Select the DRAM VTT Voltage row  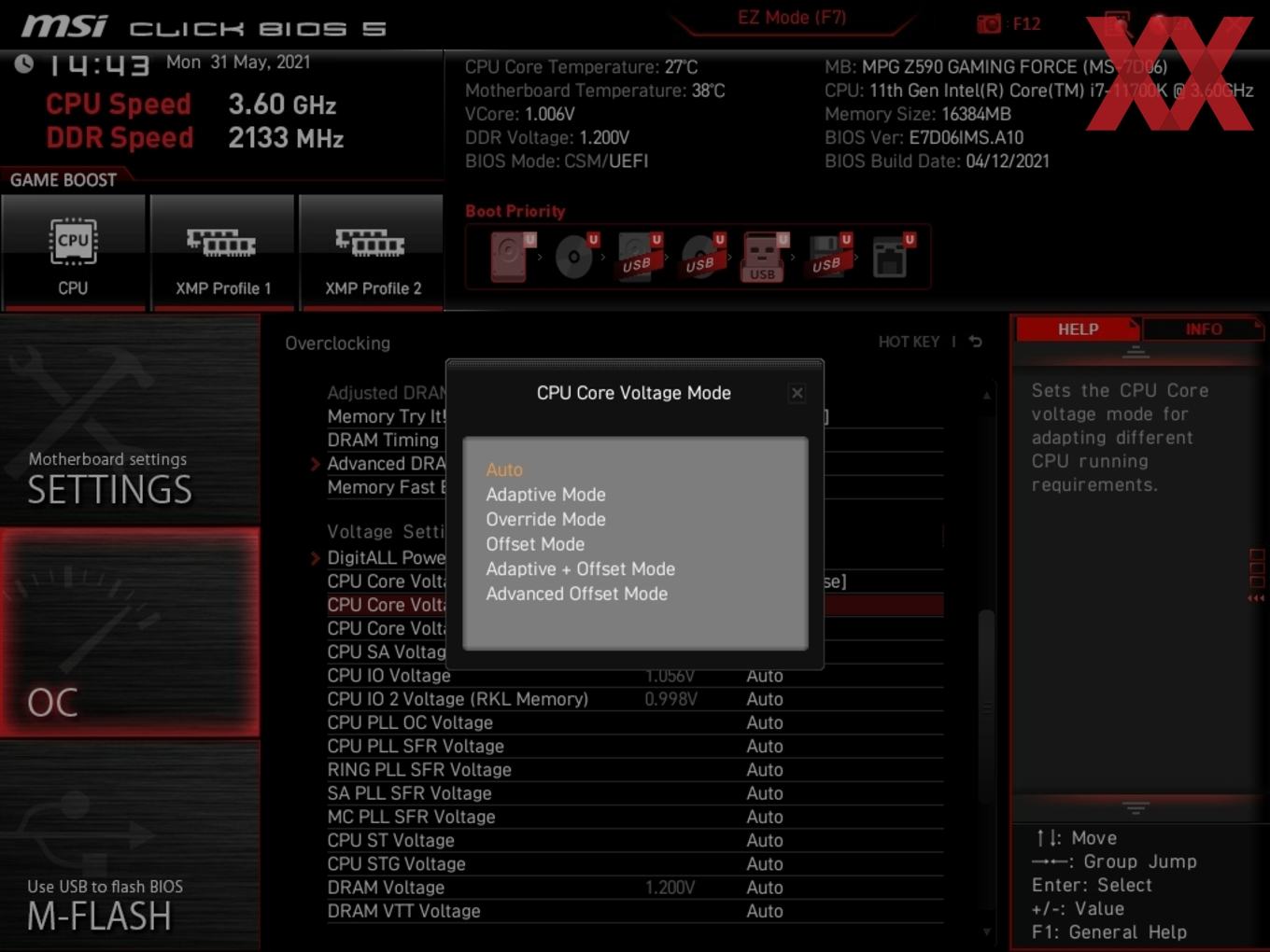(x=635, y=911)
